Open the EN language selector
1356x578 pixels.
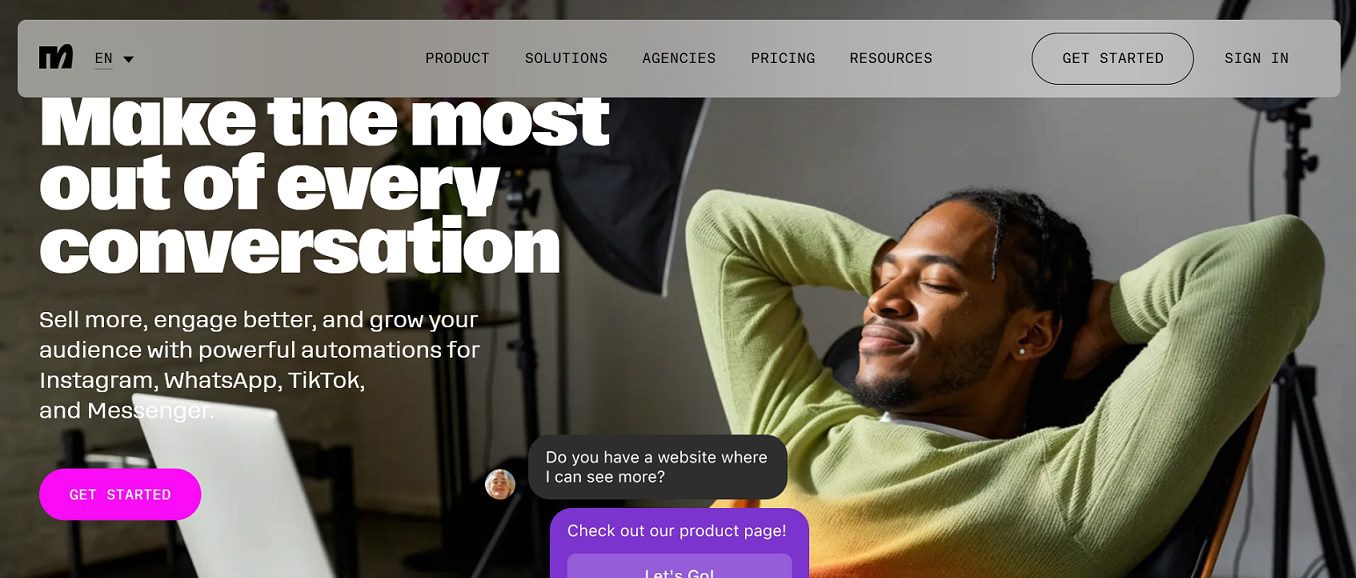point(114,59)
